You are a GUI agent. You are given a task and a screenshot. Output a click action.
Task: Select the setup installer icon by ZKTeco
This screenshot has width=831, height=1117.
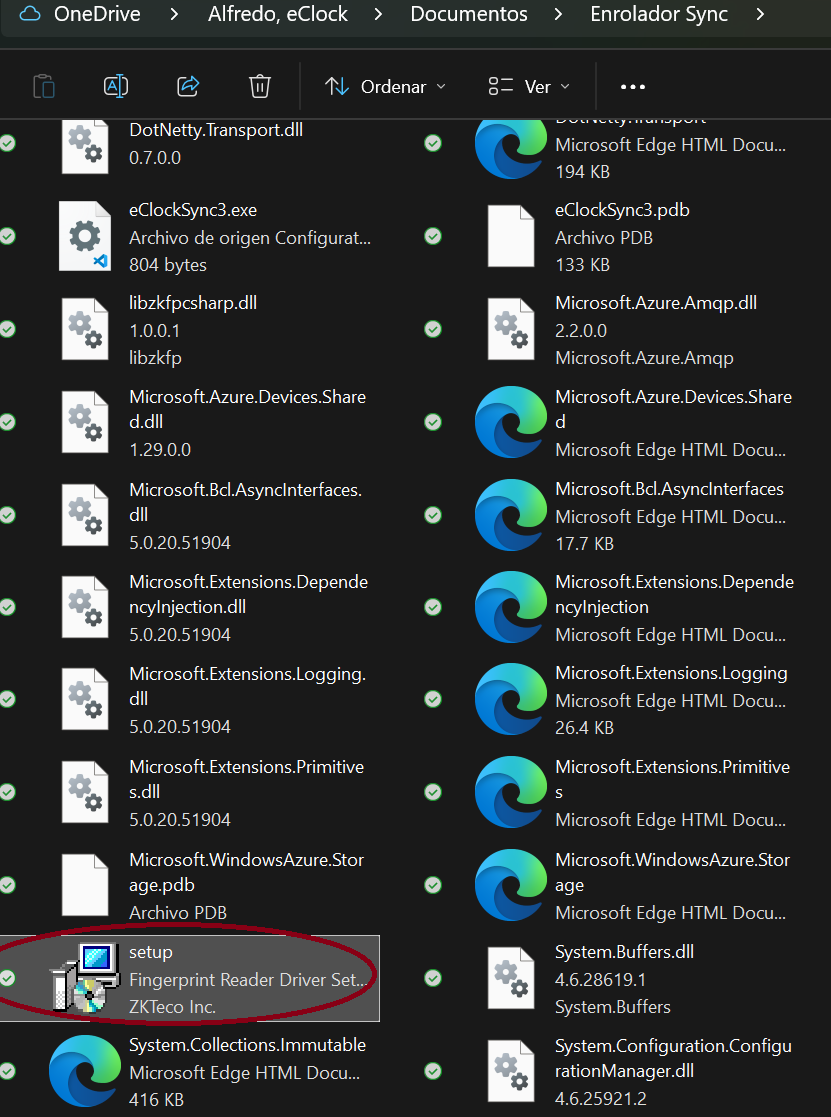(x=85, y=977)
